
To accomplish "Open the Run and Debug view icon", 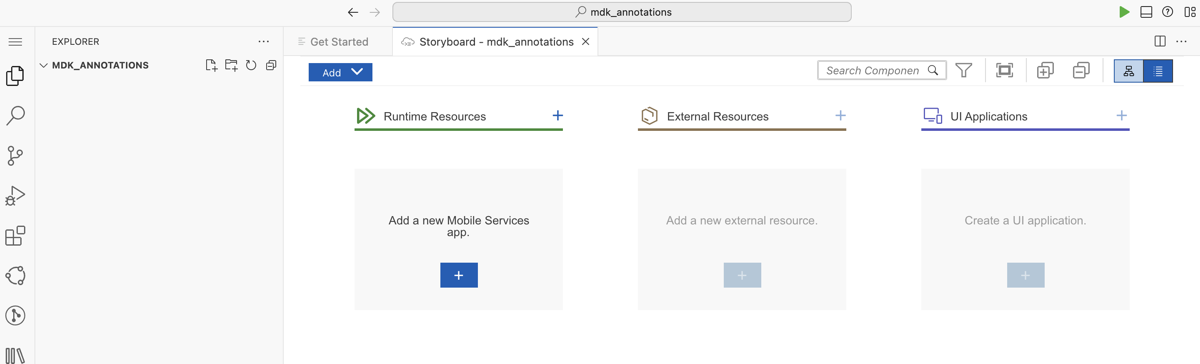I will 15,195.
